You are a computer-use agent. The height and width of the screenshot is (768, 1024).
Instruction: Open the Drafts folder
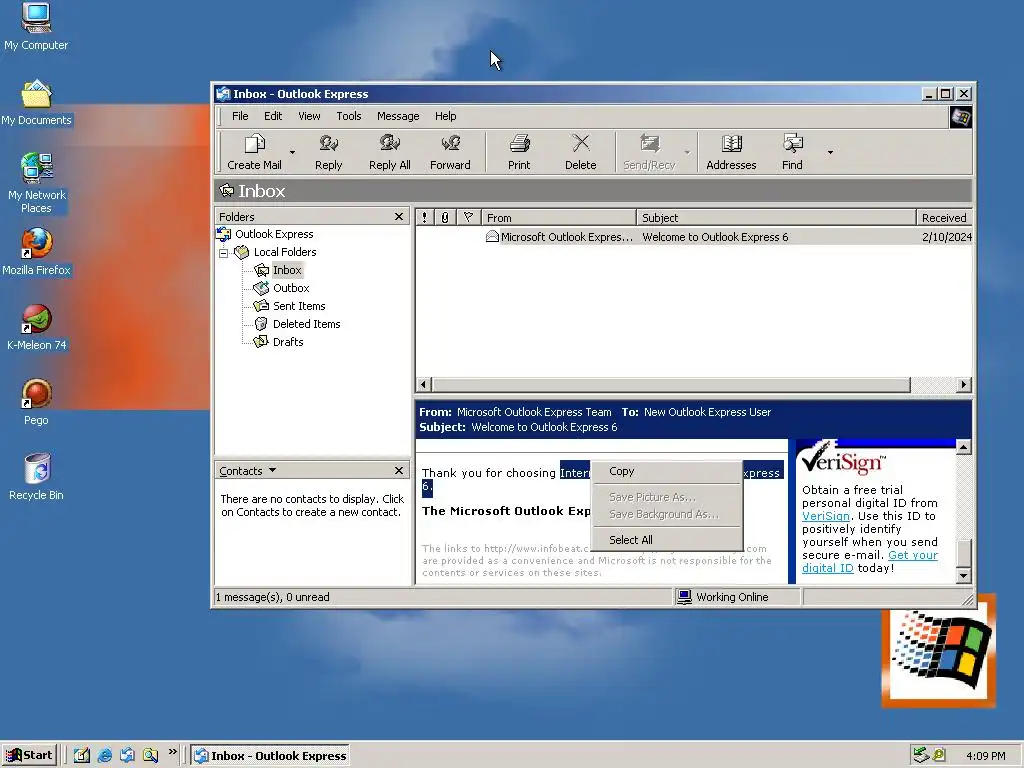click(288, 342)
